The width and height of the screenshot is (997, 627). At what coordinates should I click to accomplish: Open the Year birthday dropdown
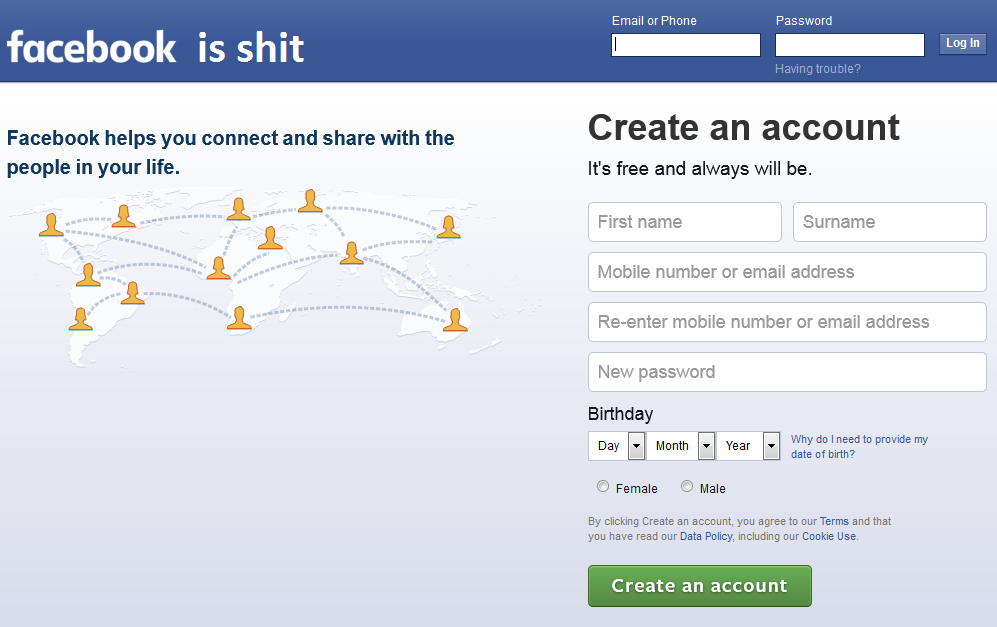(748, 446)
